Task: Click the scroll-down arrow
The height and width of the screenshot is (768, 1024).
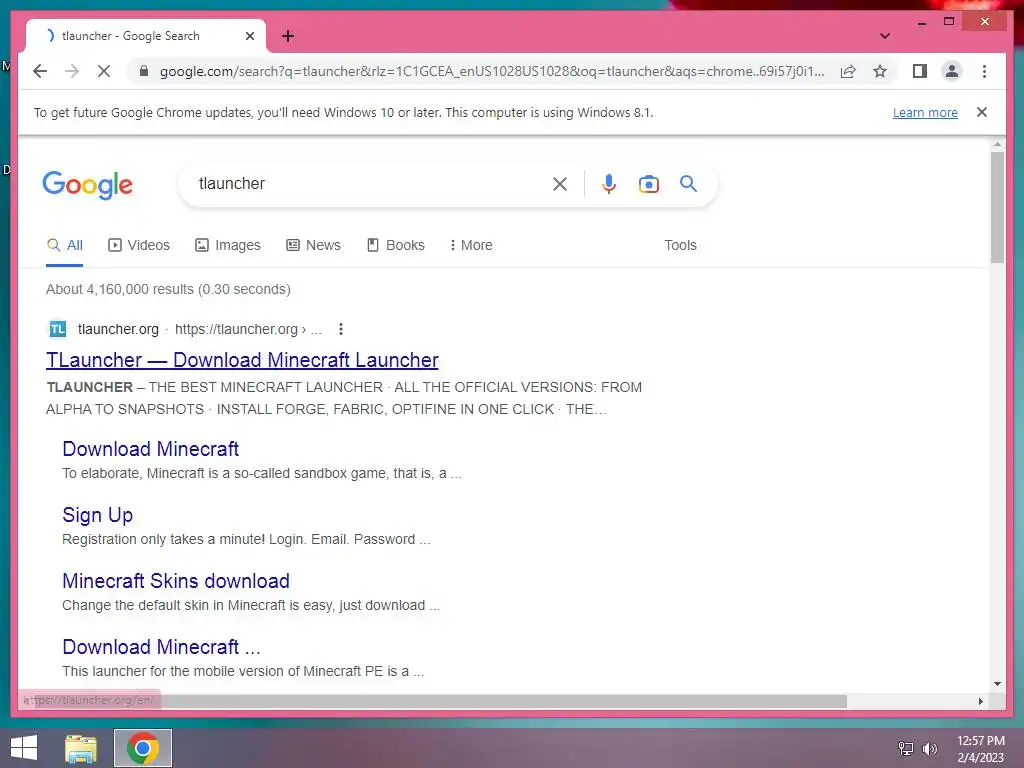Action: coord(997,684)
